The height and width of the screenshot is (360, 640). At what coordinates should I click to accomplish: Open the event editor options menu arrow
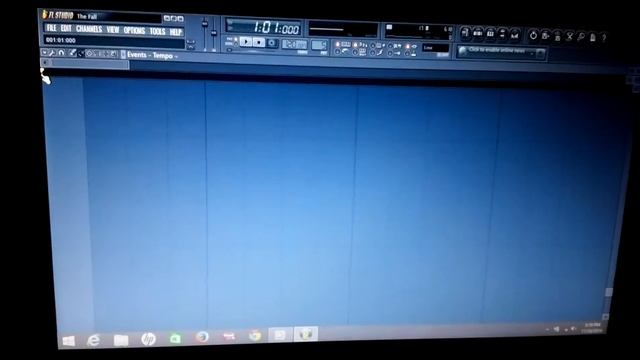(44, 52)
